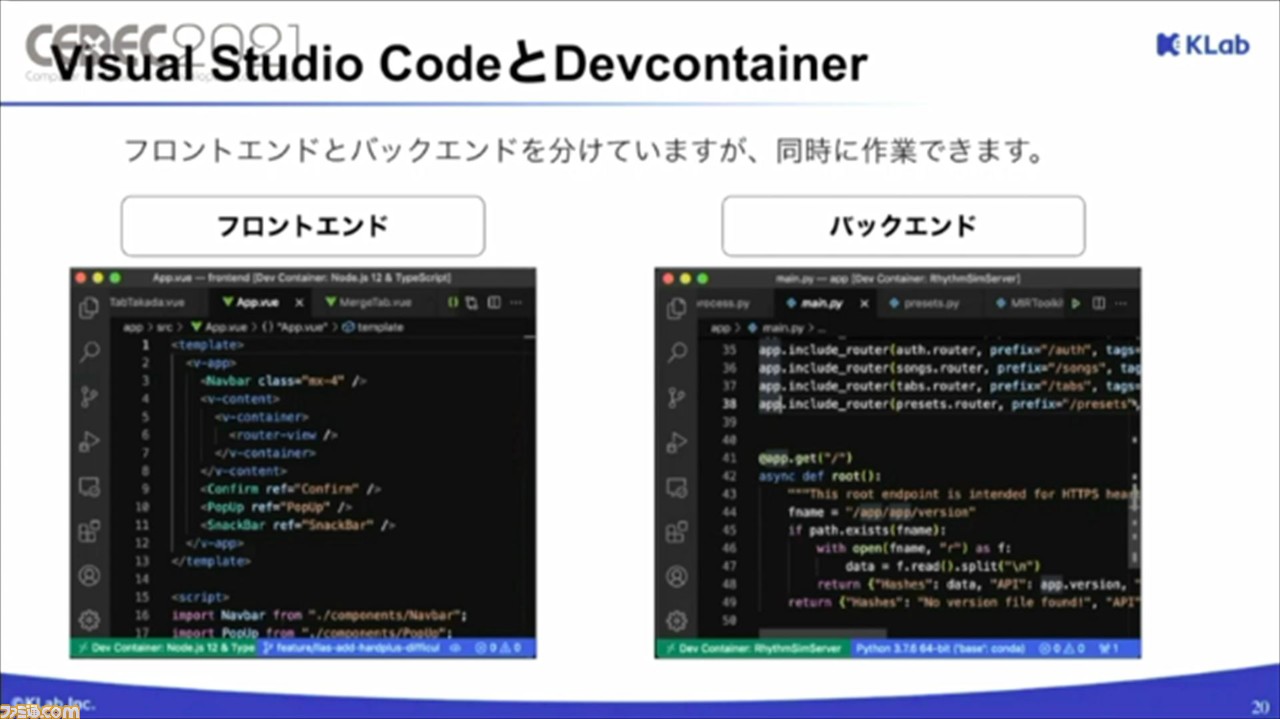The height and width of the screenshot is (719, 1280).
Task: Click the フロントエンド label box
Action: tap(303, 226)
